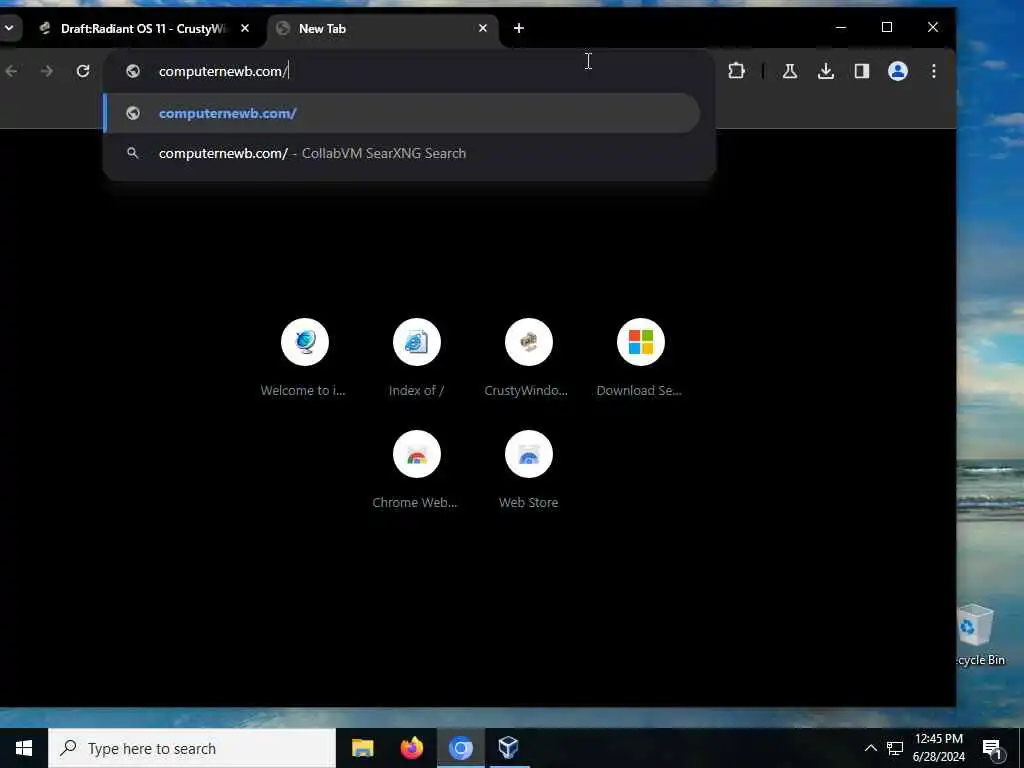1024x768 pixels.
Task: Open the 'Chrome Web...' shortcut tile
Action: [x=417, y=469]
